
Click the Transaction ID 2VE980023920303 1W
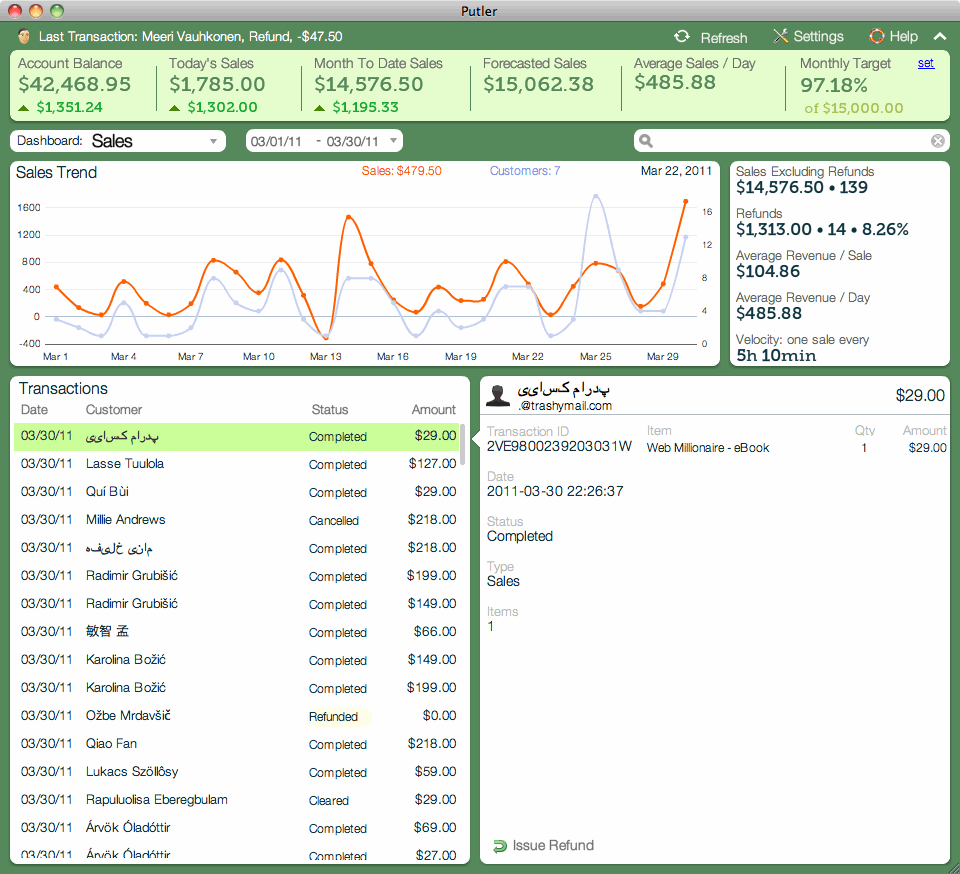tap(559, 446)
